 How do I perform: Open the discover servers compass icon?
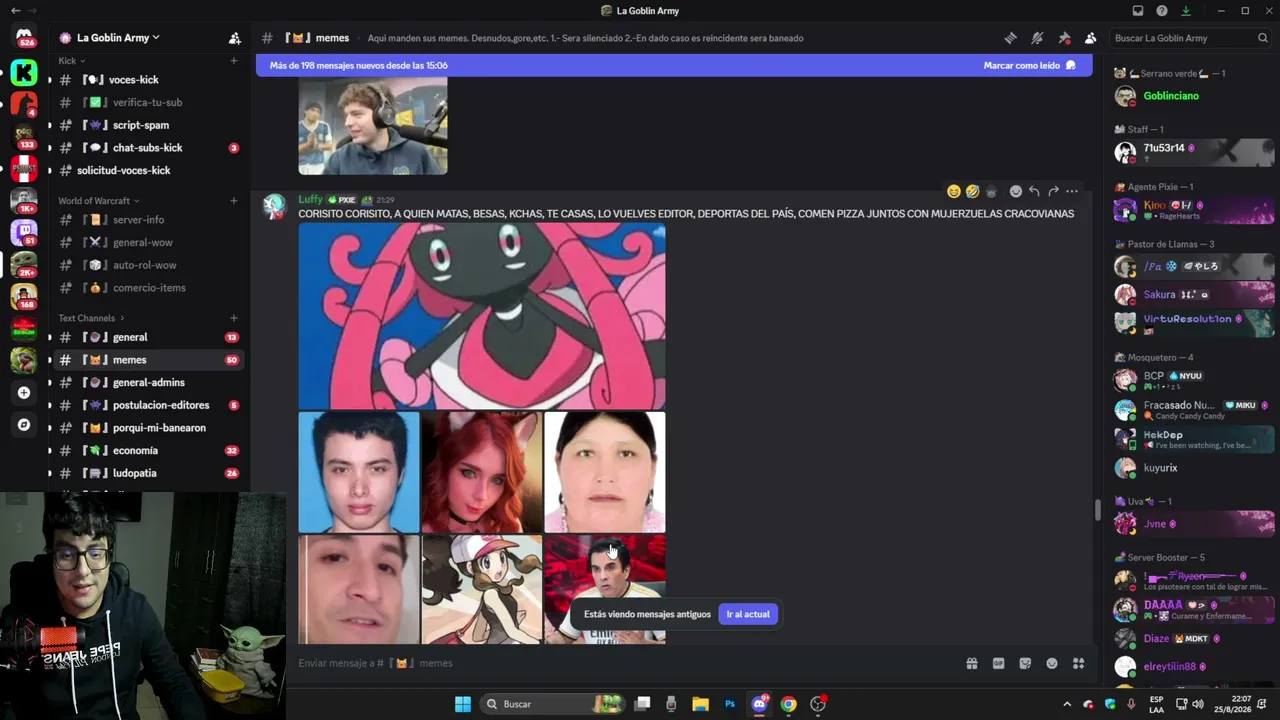point(24,425)
